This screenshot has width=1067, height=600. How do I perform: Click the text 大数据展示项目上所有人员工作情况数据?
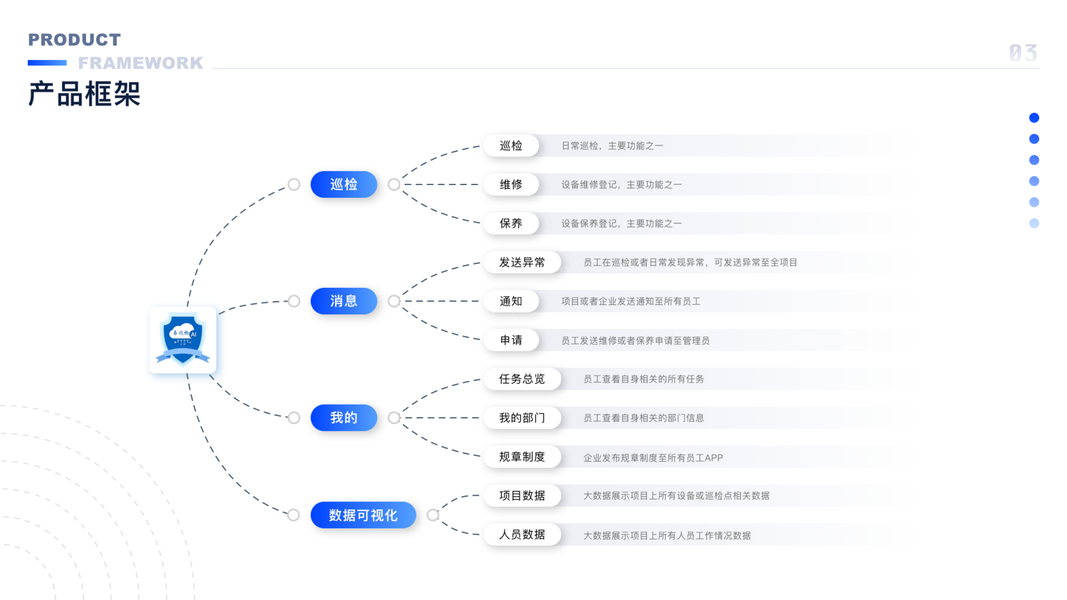[x=667, y=535]
